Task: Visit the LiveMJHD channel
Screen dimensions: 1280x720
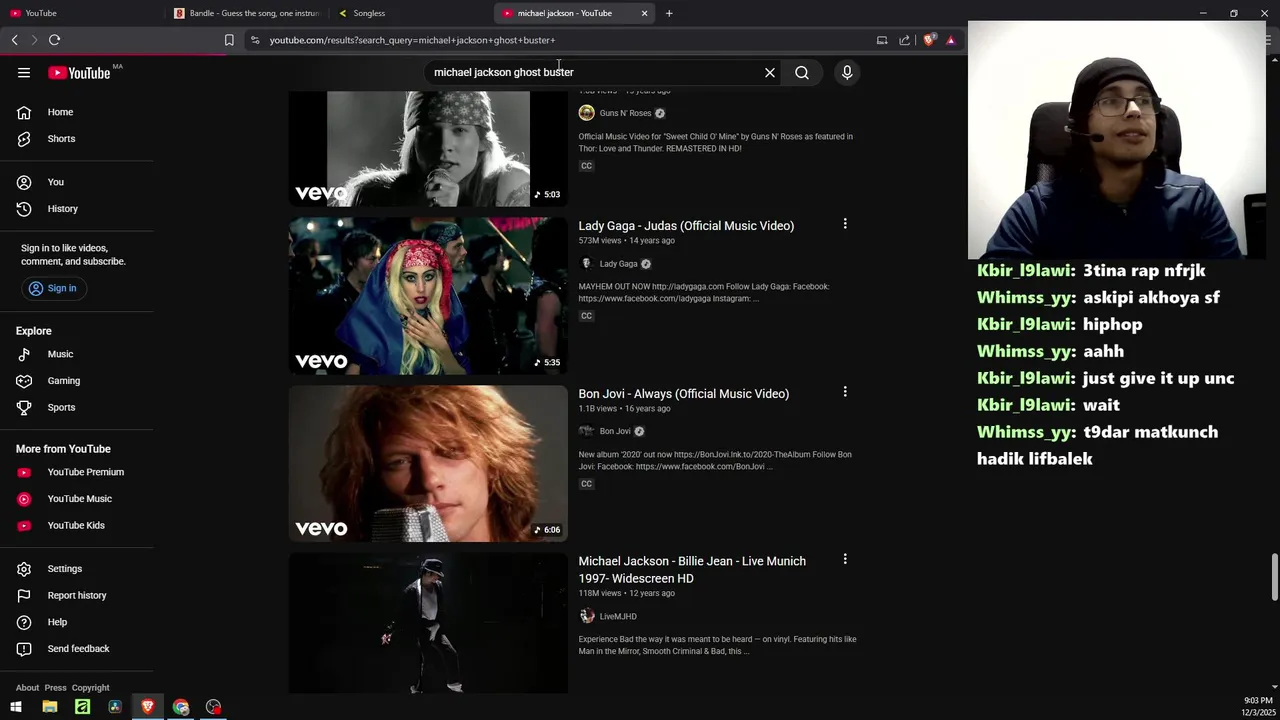Action: [618, 617]
